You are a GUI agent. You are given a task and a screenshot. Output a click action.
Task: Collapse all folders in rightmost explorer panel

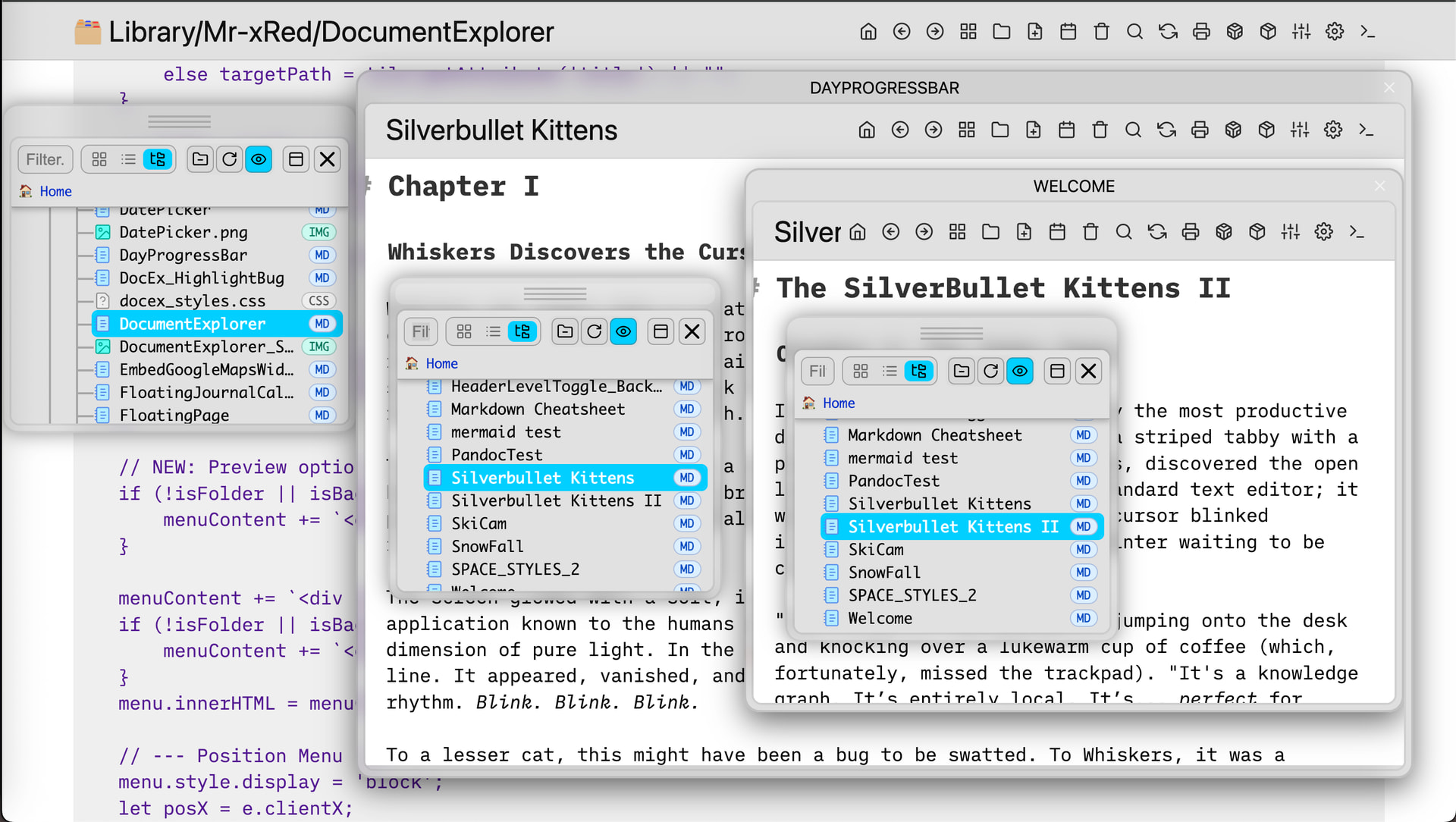click(962, 371)
